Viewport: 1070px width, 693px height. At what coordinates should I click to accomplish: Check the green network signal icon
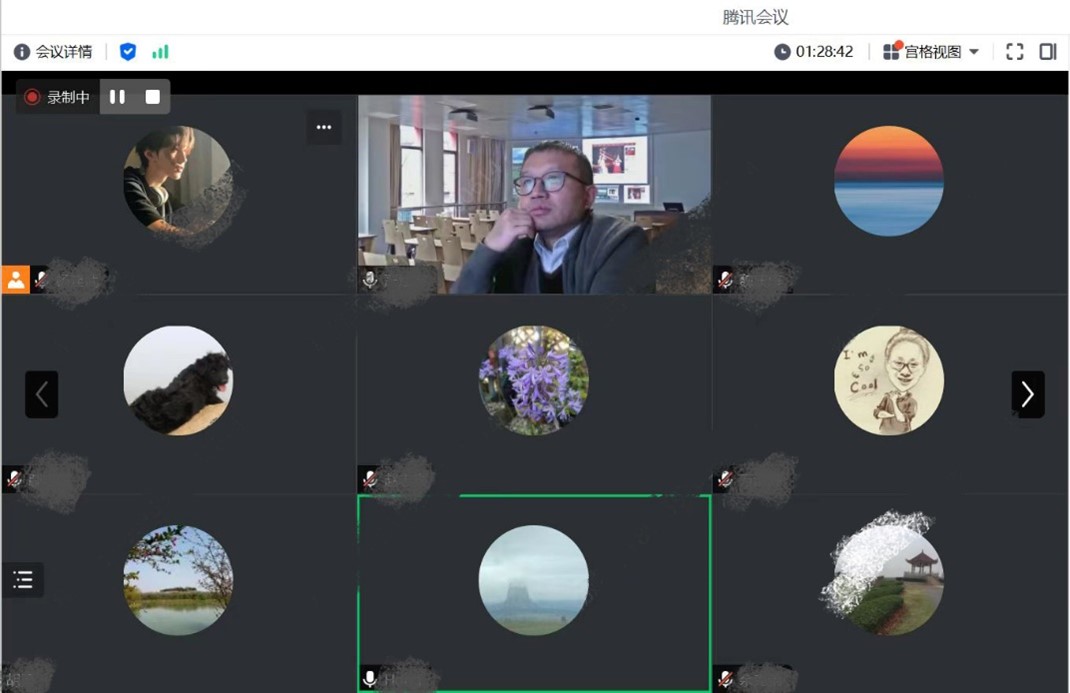click(x=160, y=52)
